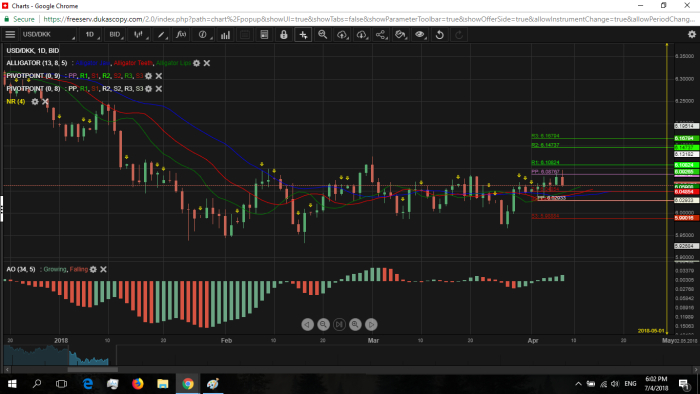
Task: Remove the Alligator indicator with X
Action: (207, 63)
